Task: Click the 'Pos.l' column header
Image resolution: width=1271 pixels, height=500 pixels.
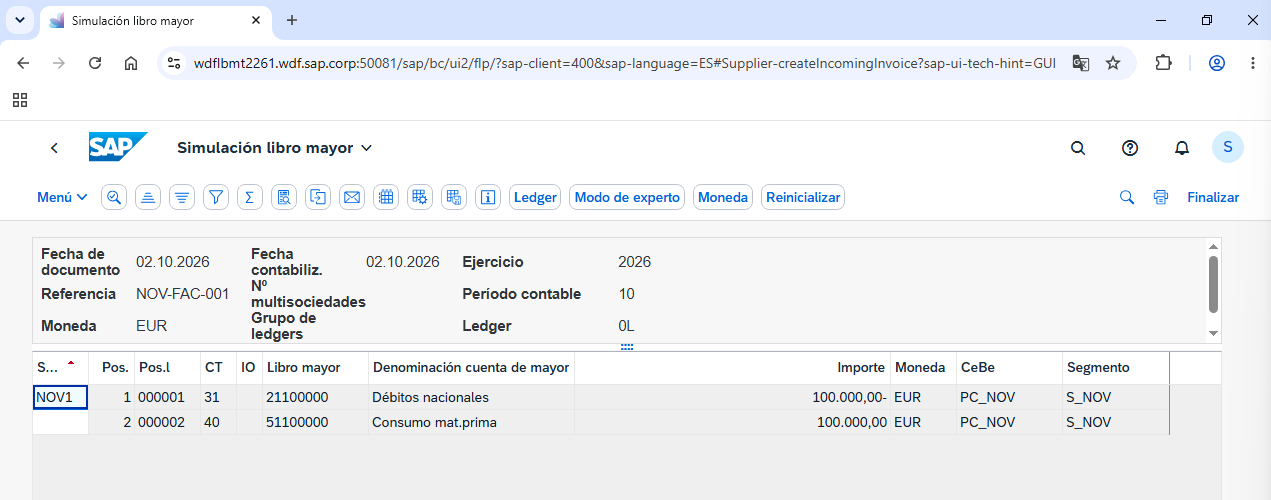Action: click(x=167, y=367)
